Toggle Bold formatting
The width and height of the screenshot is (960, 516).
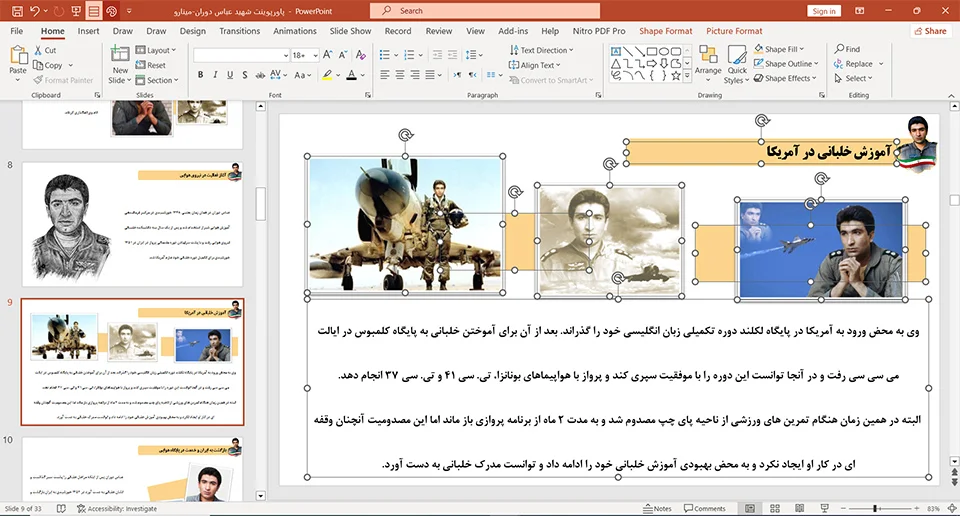click(200, 75)
